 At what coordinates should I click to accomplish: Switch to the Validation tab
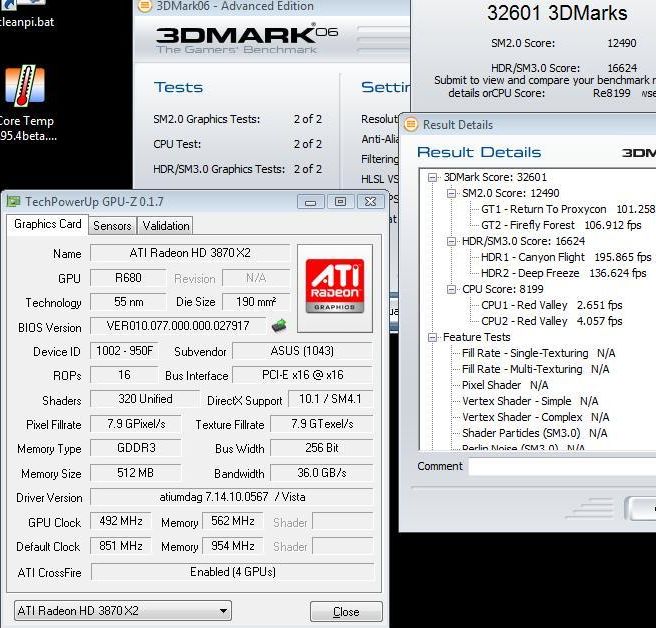(x=165, y=226)
